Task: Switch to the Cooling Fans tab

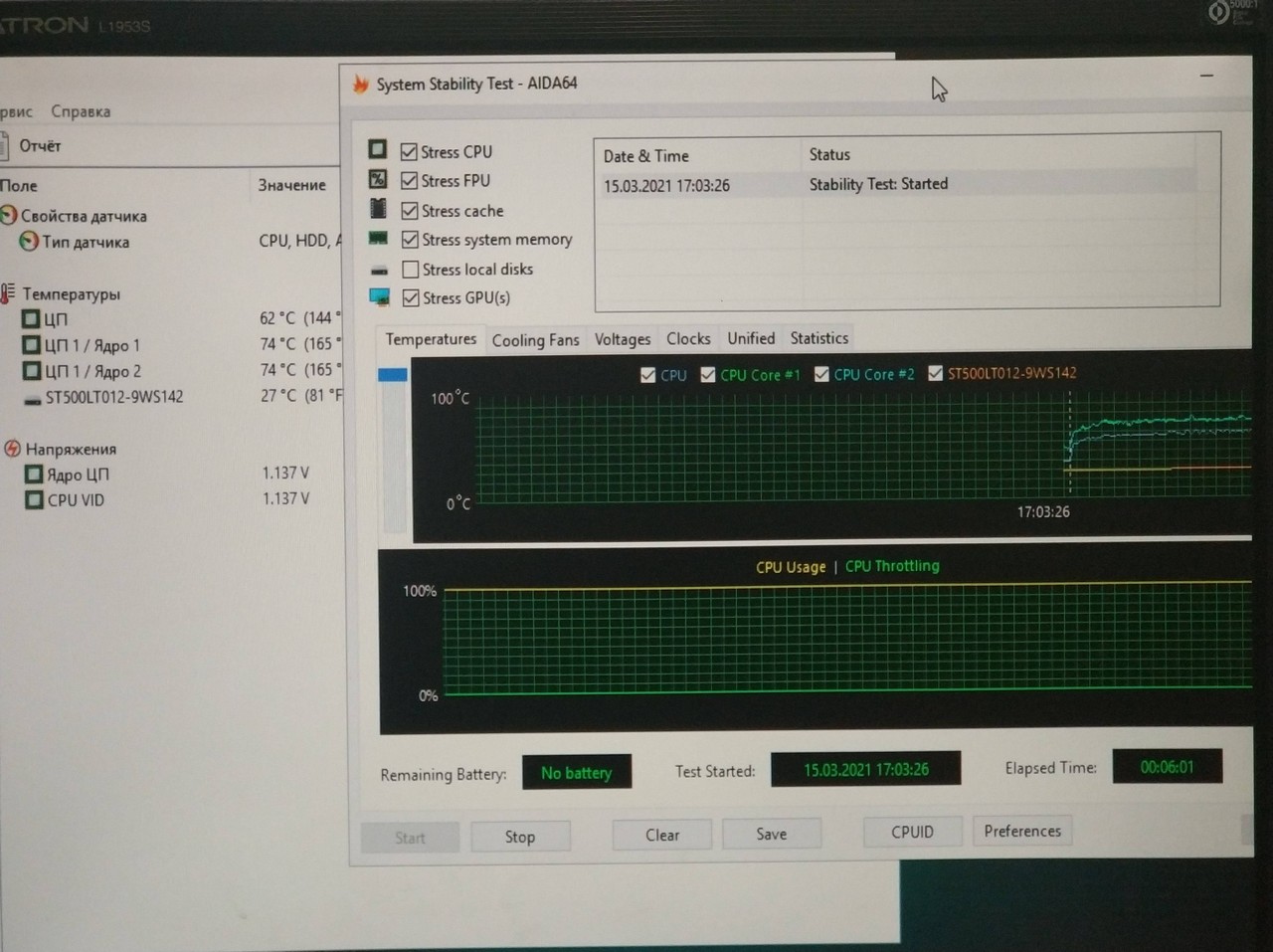Action: tap(535, 340)
